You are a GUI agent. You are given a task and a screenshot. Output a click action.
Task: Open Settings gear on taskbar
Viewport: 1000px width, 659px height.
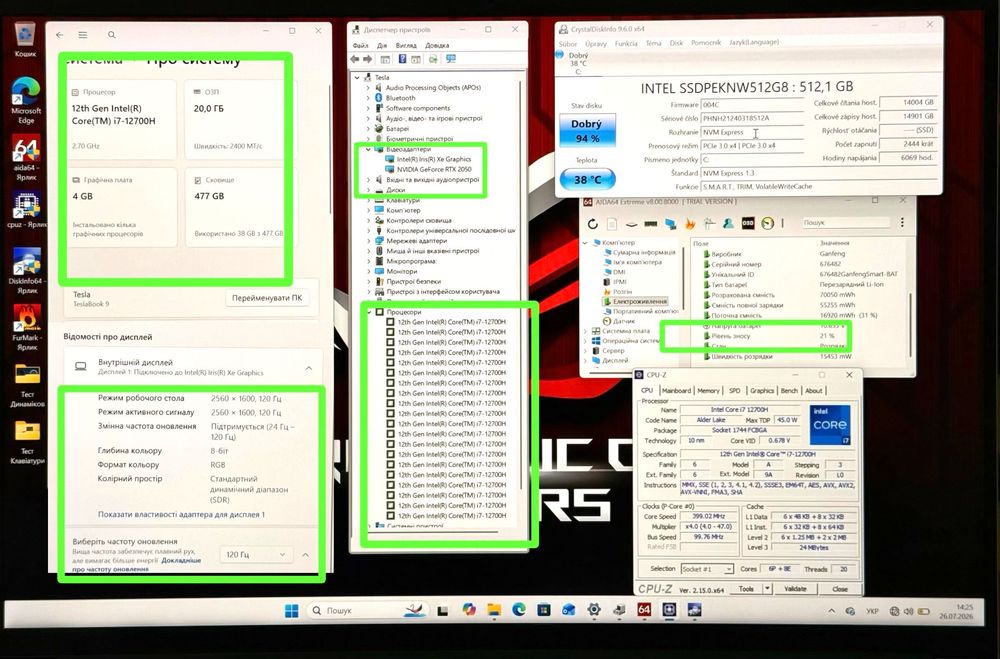coord(594,610)
